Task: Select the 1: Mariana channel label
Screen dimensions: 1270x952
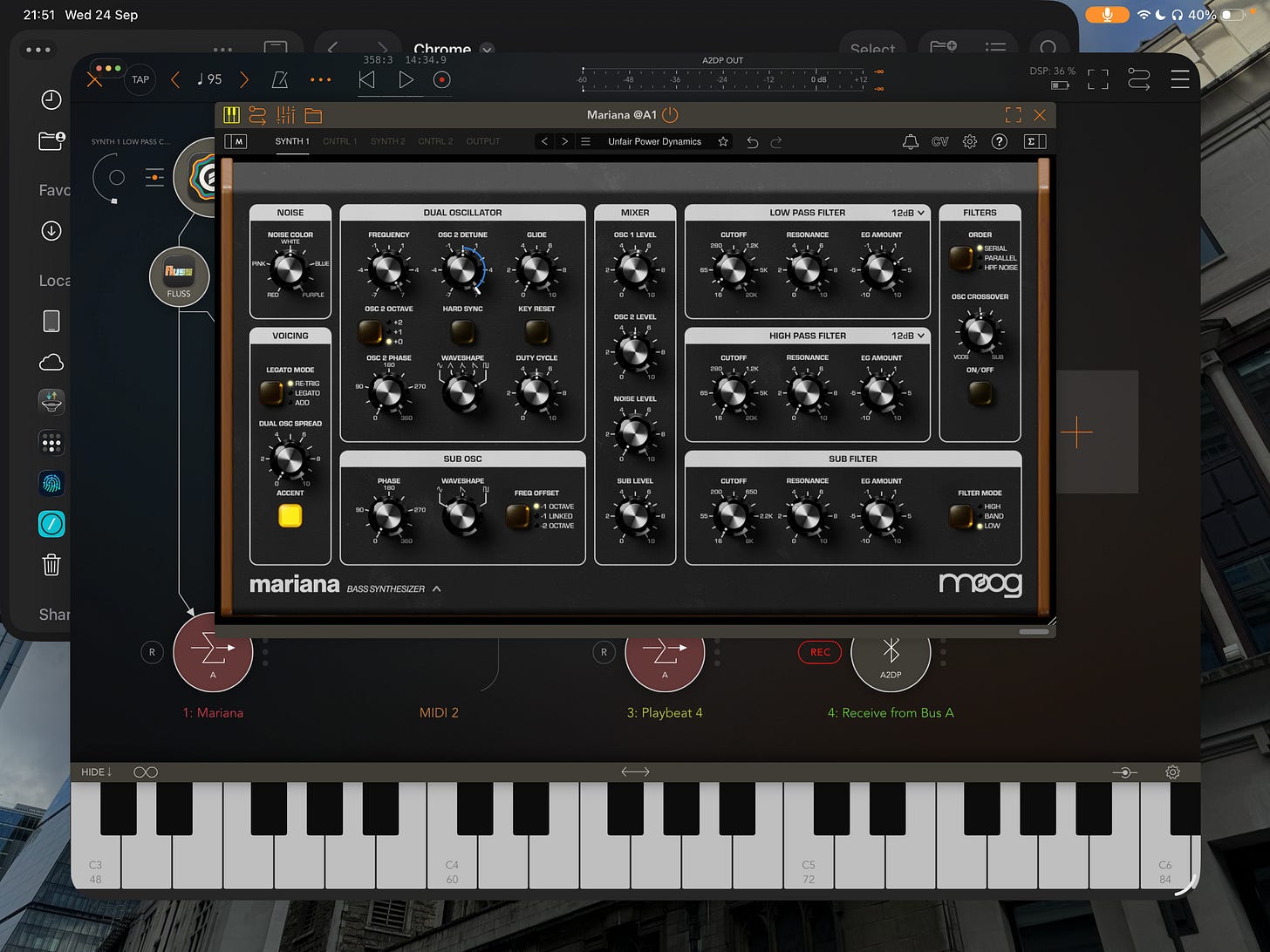Action: pyautogui.click(x=213, y=713)
